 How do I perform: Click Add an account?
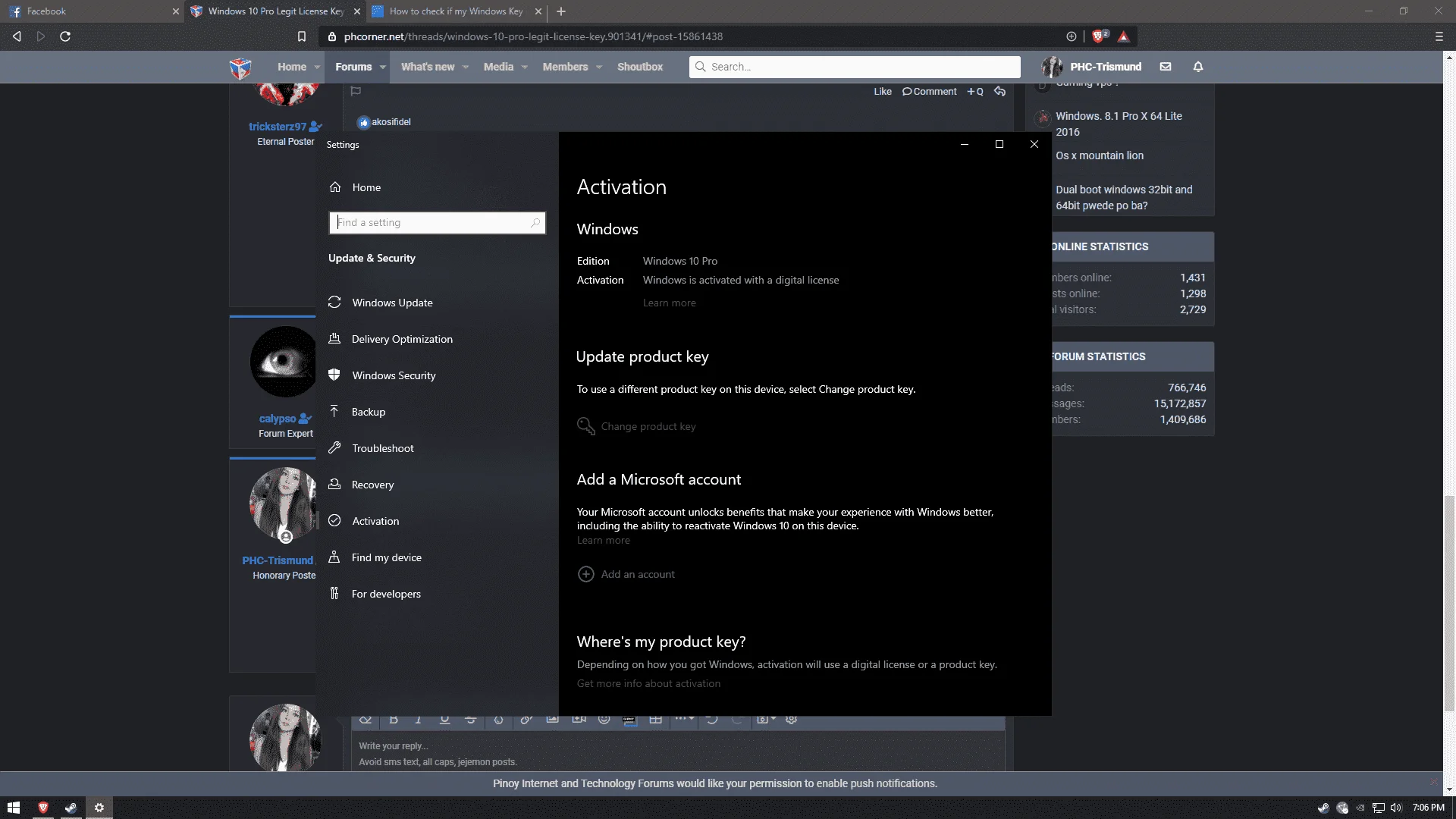tap(626, 574)
